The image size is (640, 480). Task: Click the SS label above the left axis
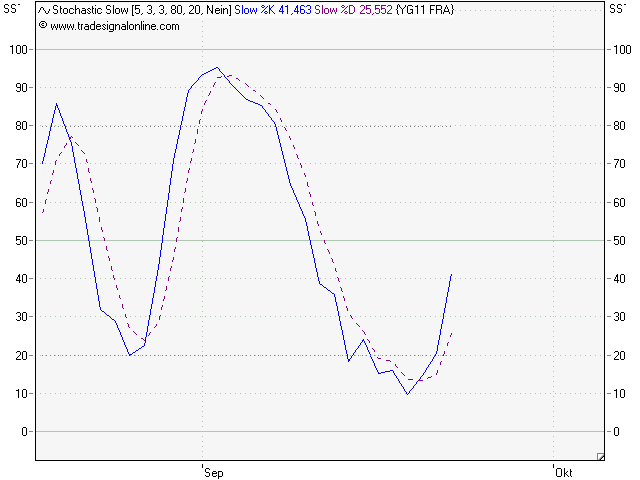[12, 9]
